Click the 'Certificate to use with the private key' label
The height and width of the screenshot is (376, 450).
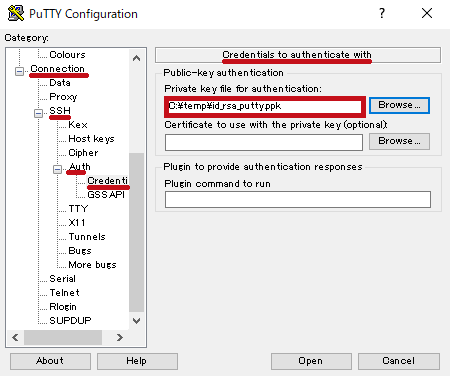276,125
